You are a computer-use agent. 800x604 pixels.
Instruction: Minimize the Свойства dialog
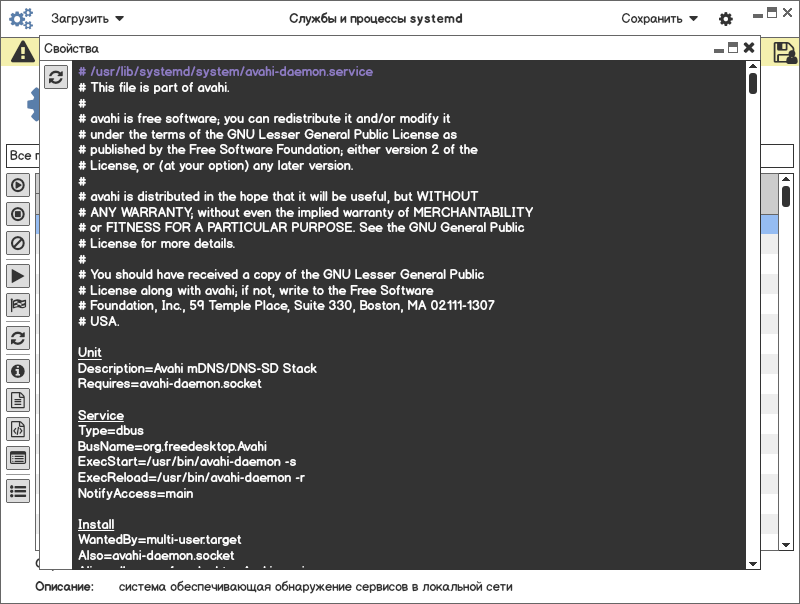click(x=718, y=50)
